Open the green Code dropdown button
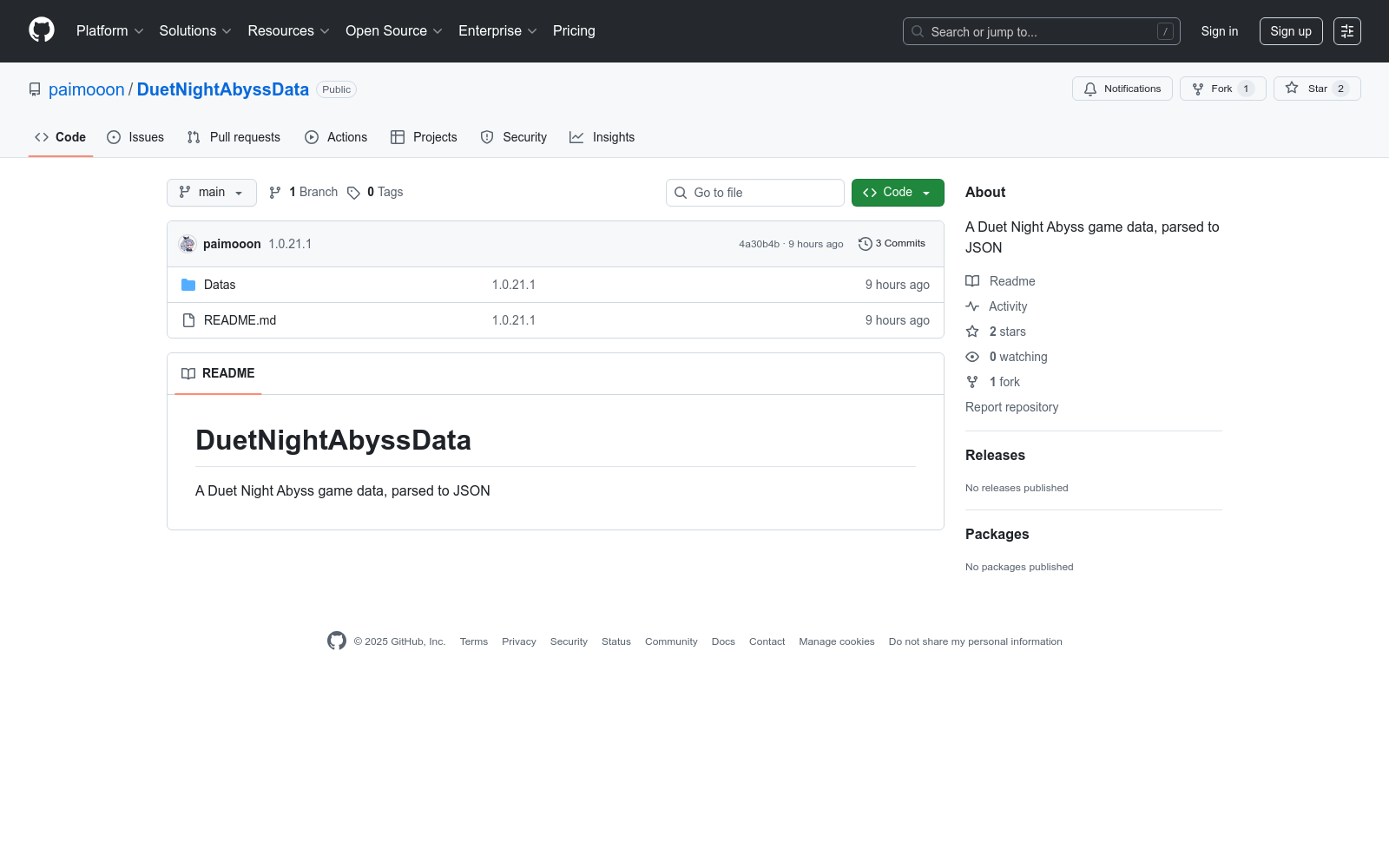The height and width of the screenshot is (868, 1389). point(898,193)
